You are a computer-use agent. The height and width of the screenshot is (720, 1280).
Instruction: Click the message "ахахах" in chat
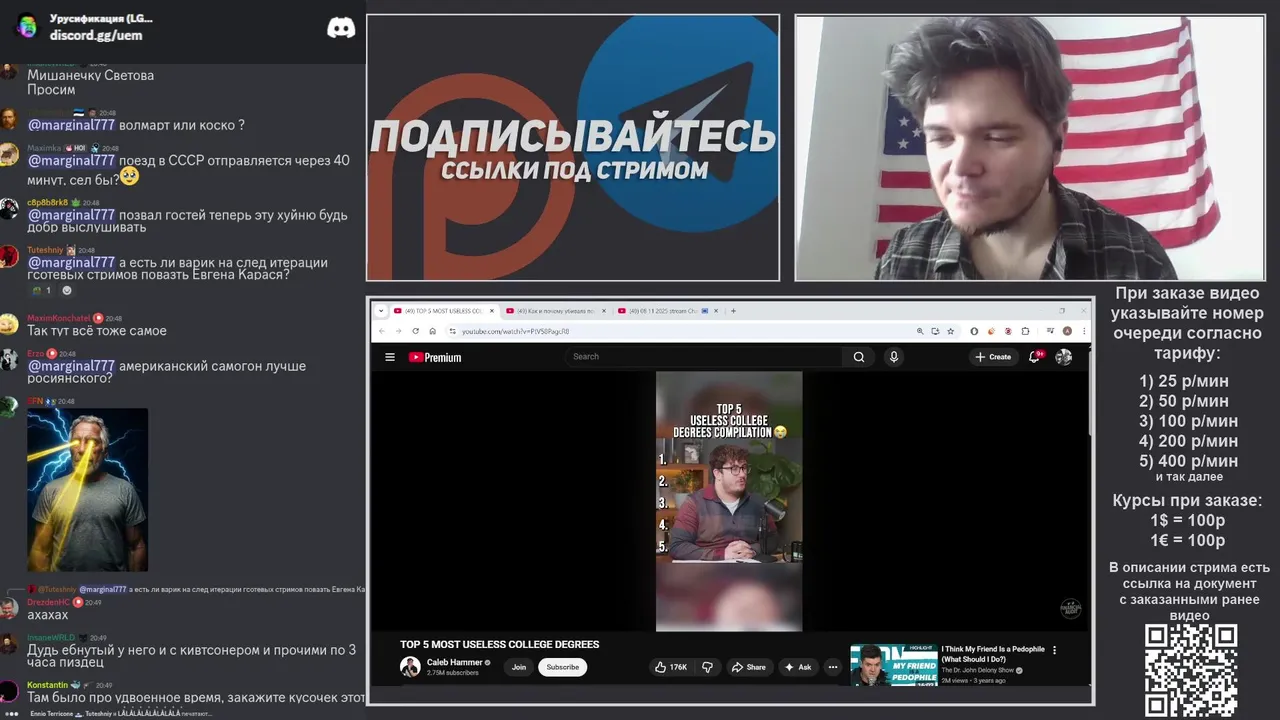click(x=47, y=615)
